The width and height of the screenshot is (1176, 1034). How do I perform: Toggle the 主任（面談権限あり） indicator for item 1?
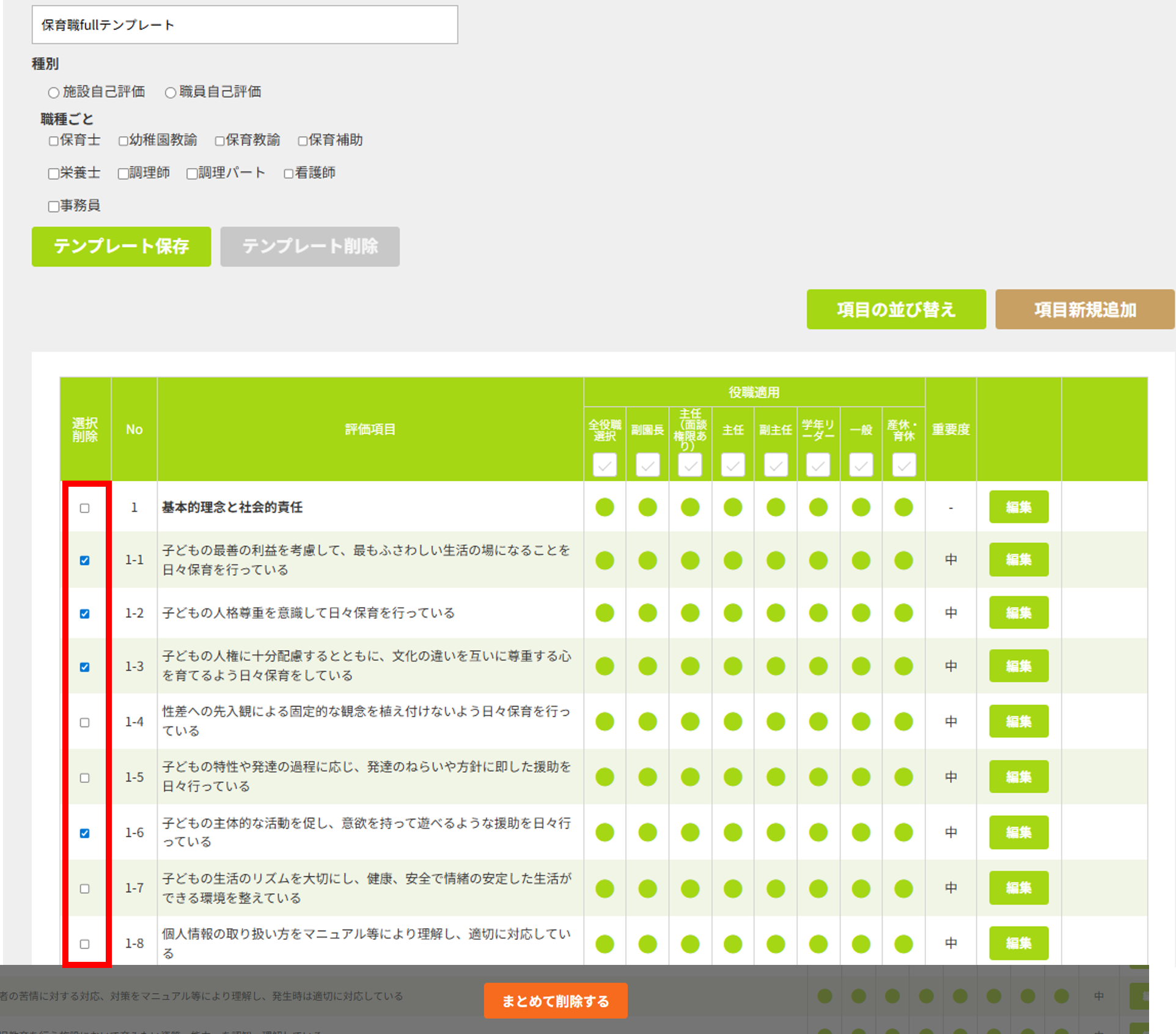point(690,507)
